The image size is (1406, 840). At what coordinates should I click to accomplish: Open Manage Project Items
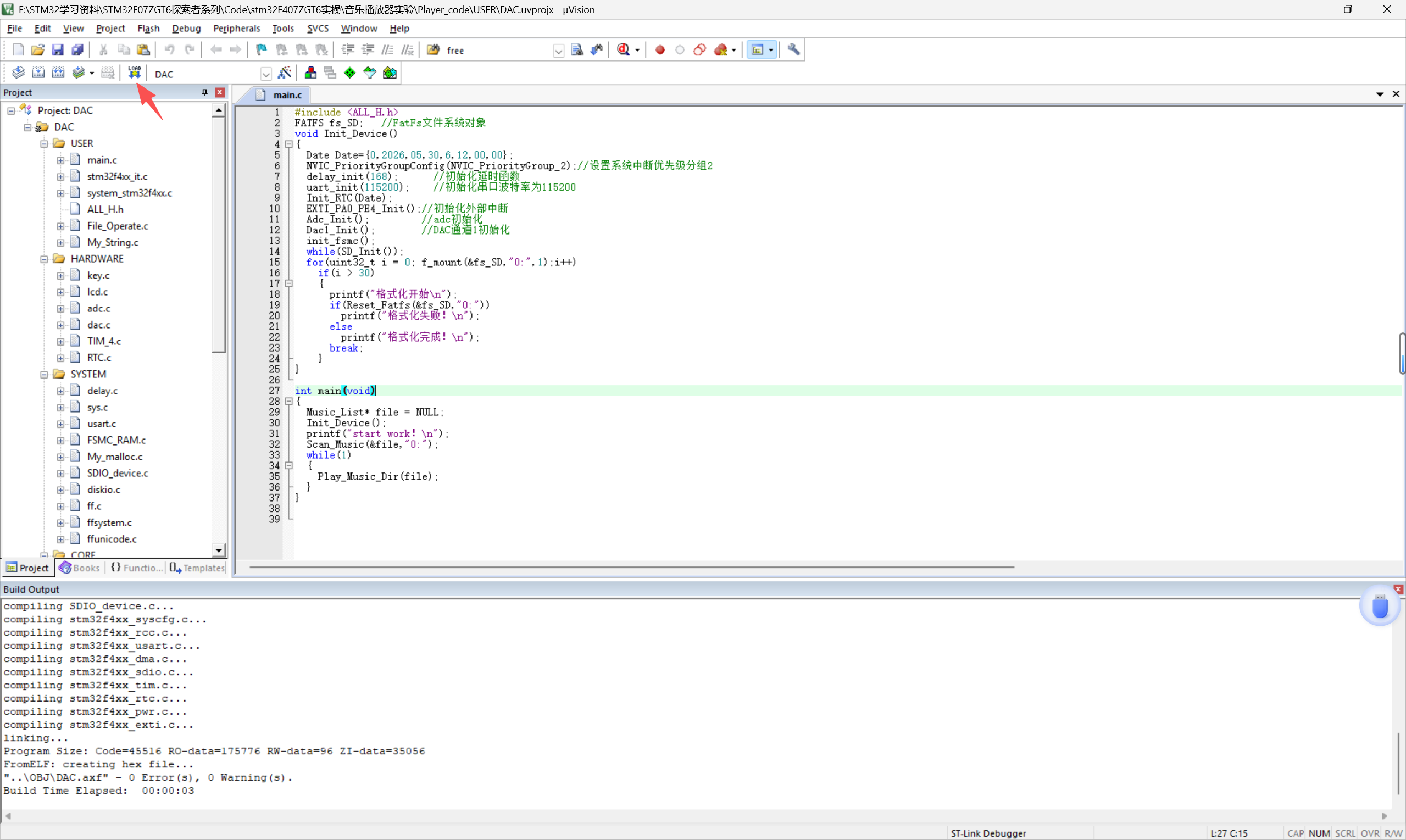(310, 73)
